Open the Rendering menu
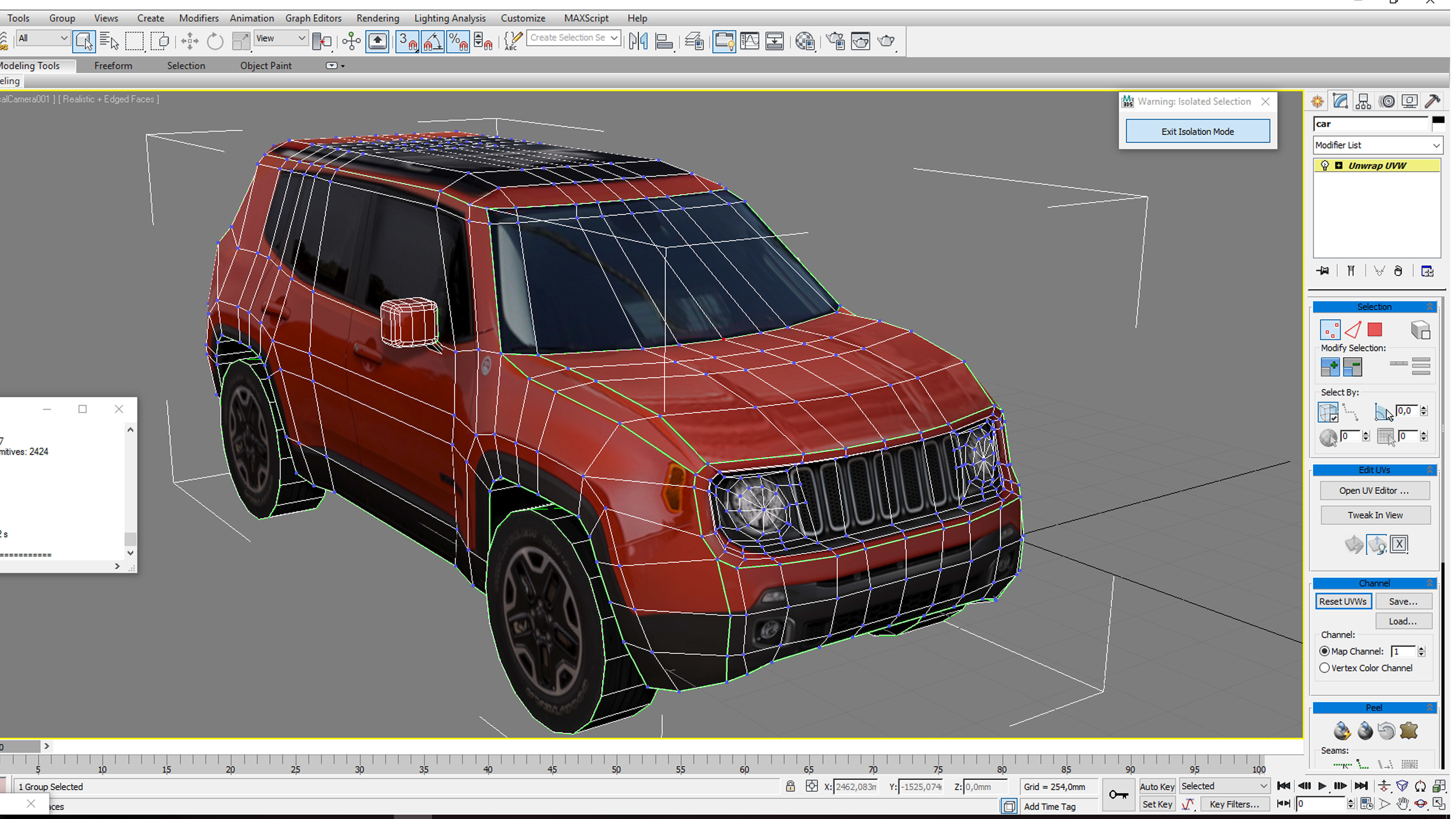Screen dimensions: 1456x819 coord(377,18)
